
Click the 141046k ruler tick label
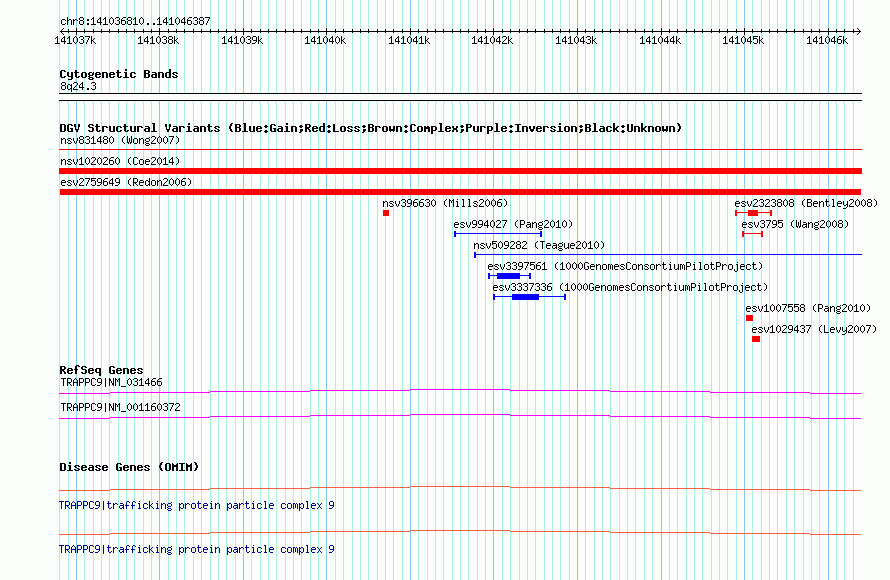click(x=827, y=40)
